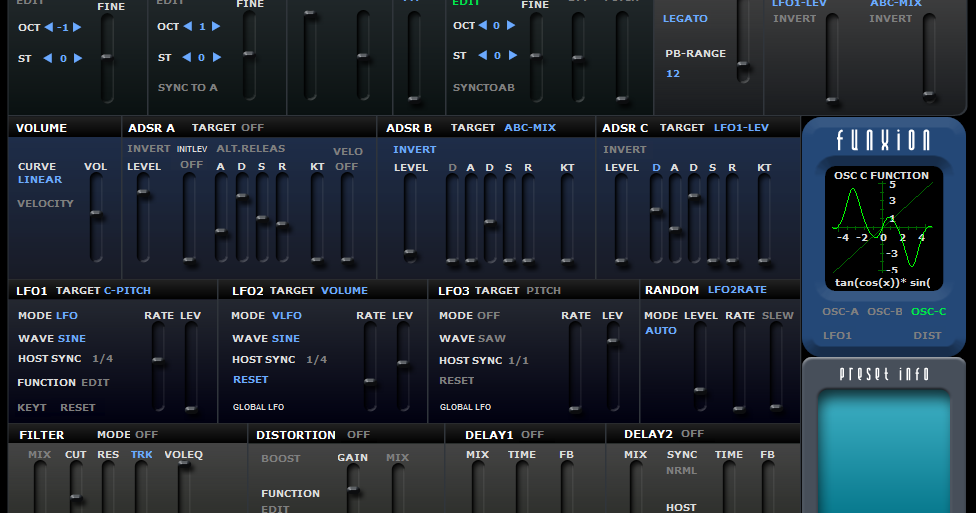Viewport: 976px width, 513px height.
Task: Open LFO1 TARGET selector showing C-PITCH
Action: click(x=127, y=291)
